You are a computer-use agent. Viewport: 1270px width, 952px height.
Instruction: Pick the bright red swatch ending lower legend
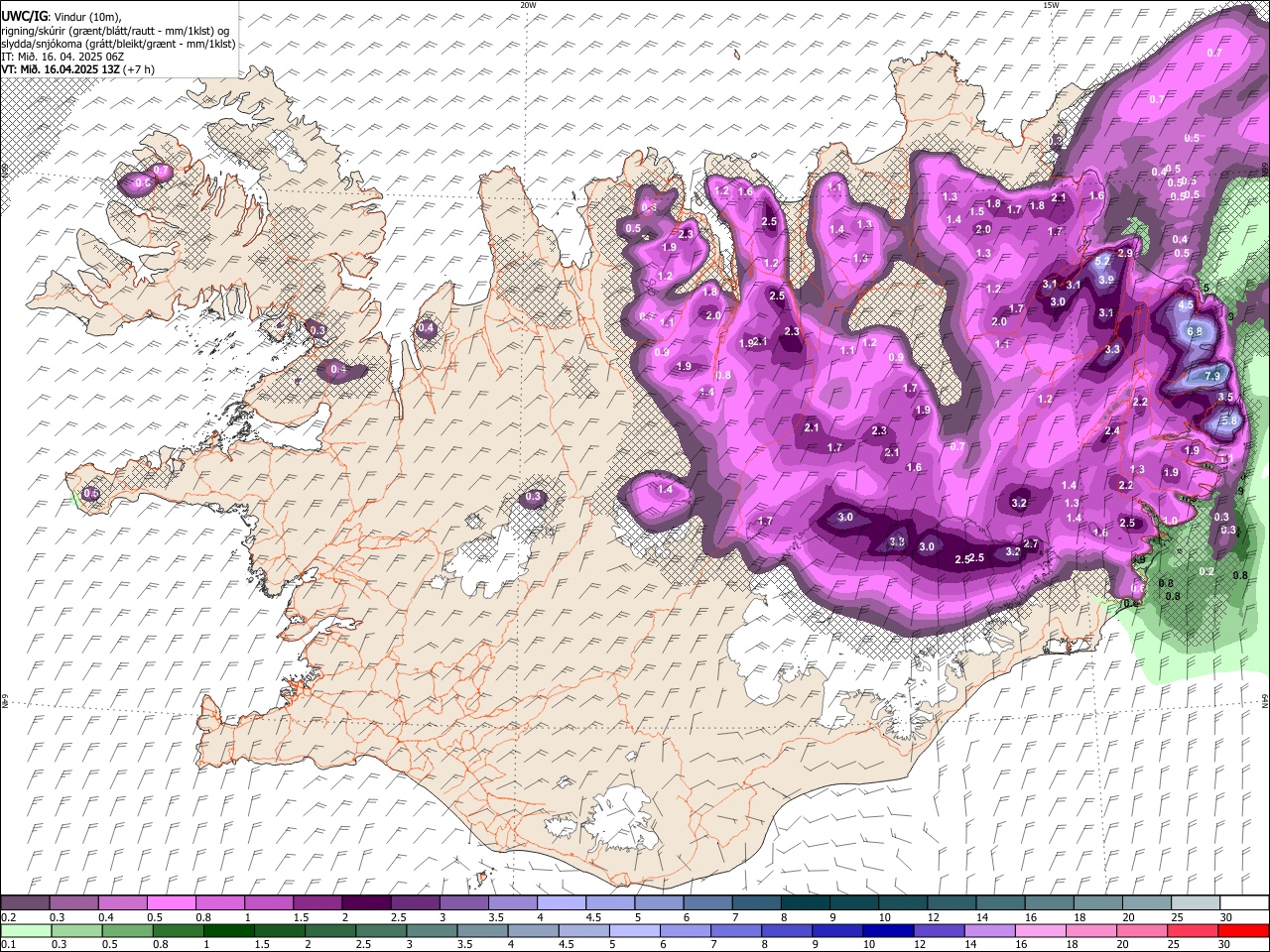1243,930
